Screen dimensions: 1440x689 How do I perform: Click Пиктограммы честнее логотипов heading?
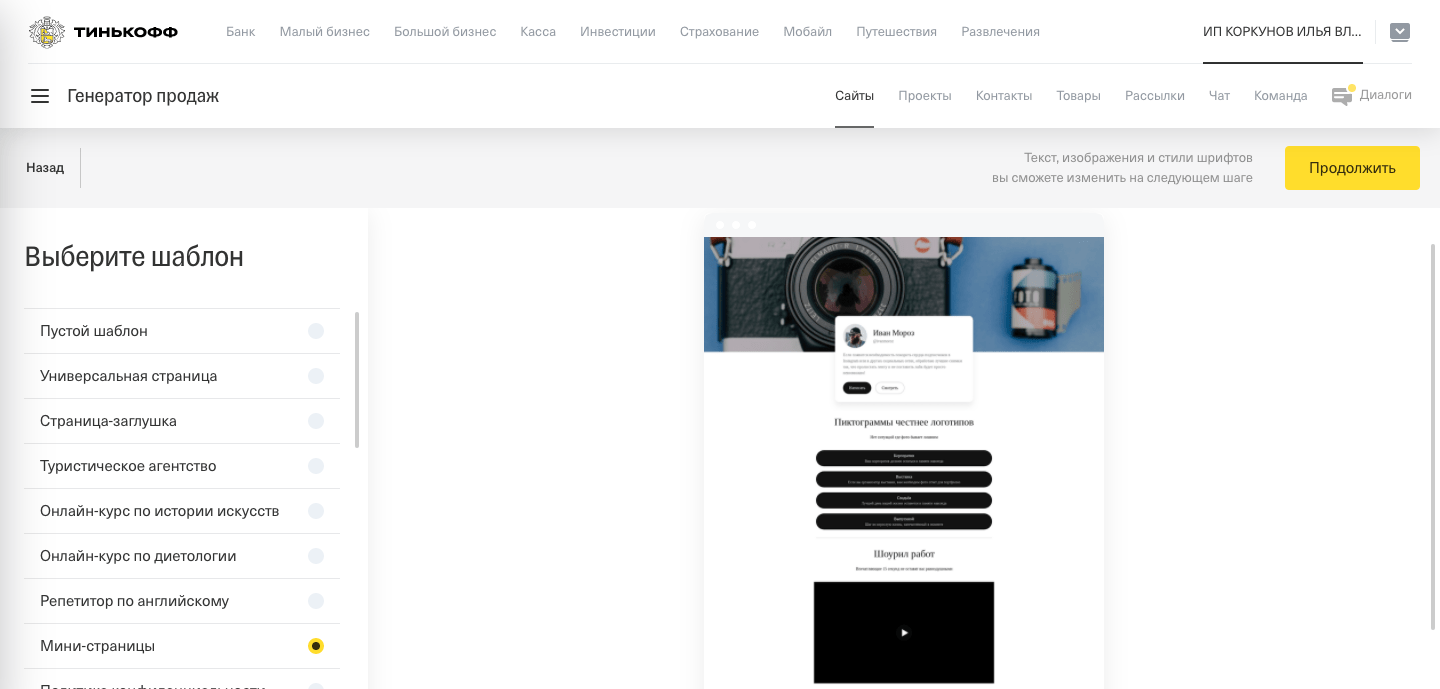pyautogui.click(x=904, y=422)
